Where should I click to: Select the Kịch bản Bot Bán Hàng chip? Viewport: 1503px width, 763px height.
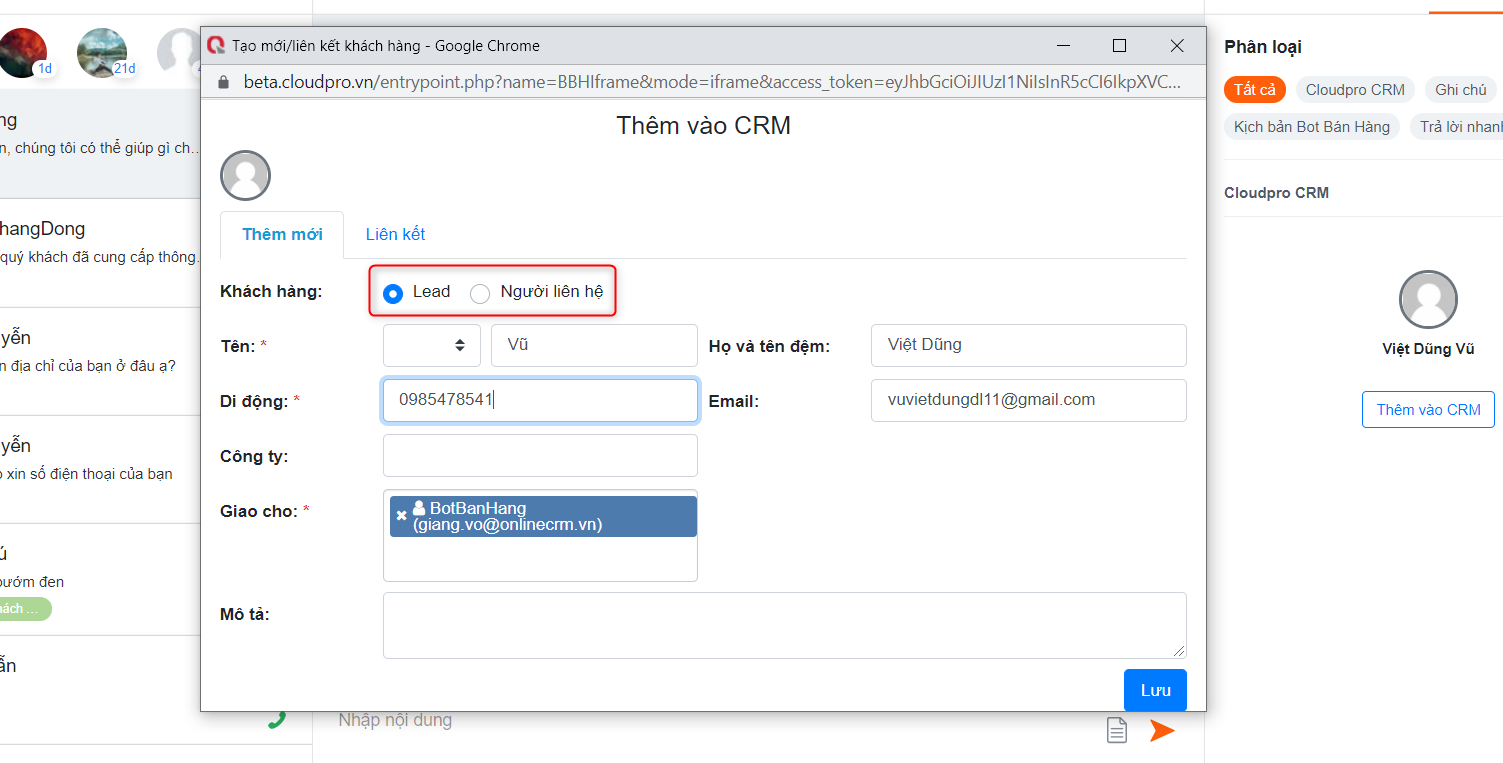pyautogui.click(x=1311, y=127)
